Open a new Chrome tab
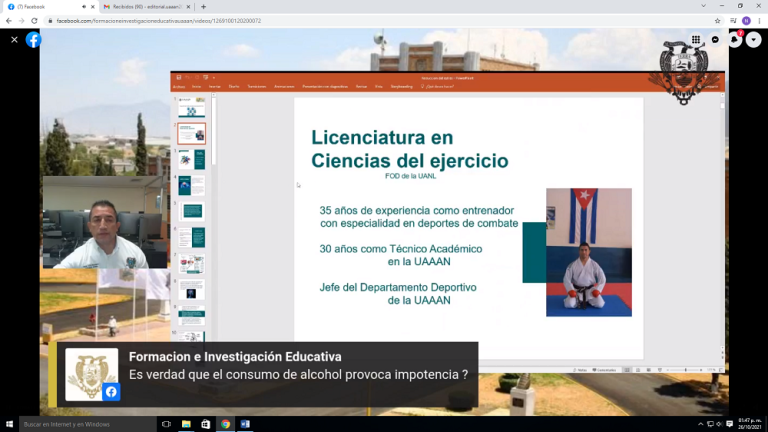768x432 pixels. pos(203,6)
